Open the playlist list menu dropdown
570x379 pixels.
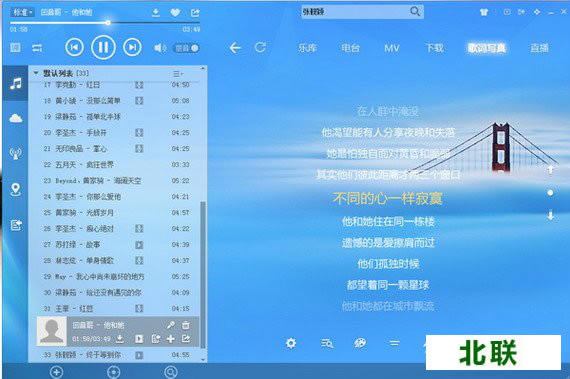(178, 74)
